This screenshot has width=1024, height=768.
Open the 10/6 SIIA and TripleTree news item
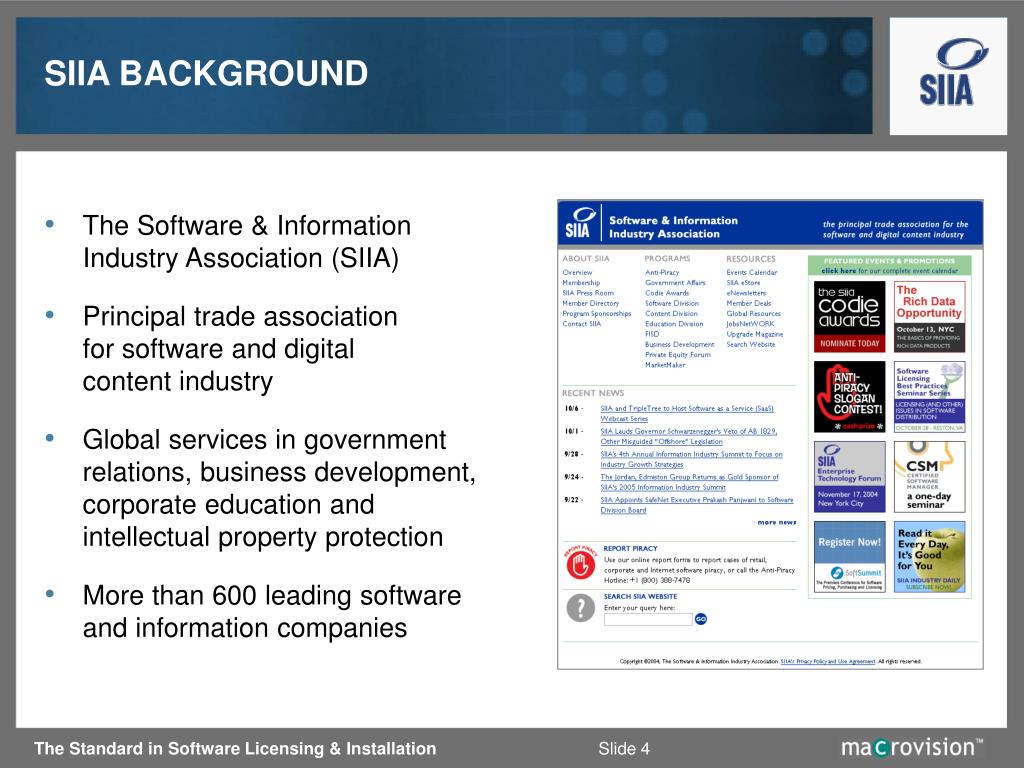[x=687, y=413]
